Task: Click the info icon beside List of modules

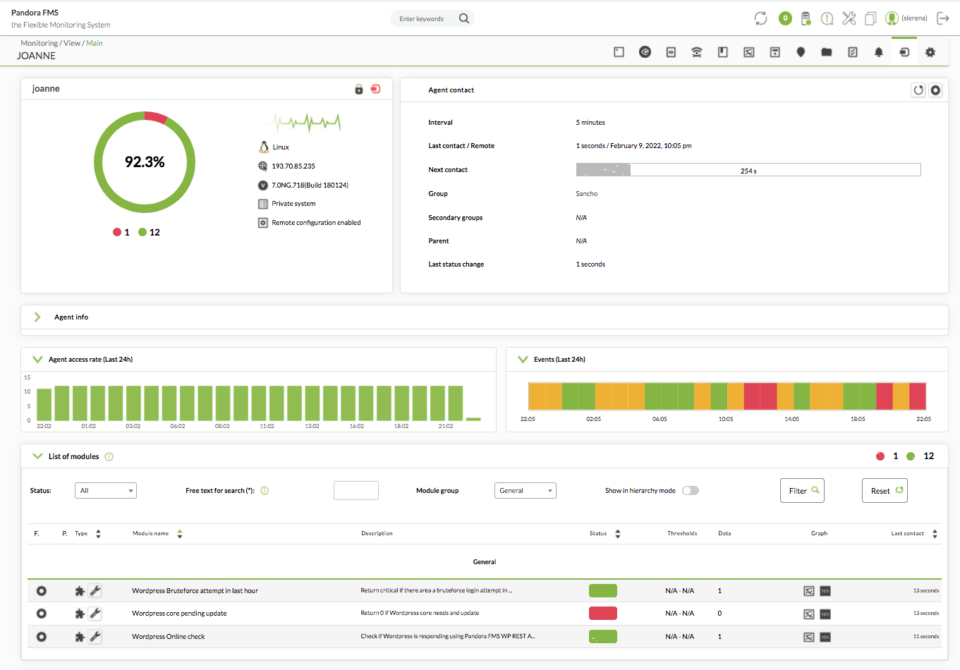Action: coord(109,457)
